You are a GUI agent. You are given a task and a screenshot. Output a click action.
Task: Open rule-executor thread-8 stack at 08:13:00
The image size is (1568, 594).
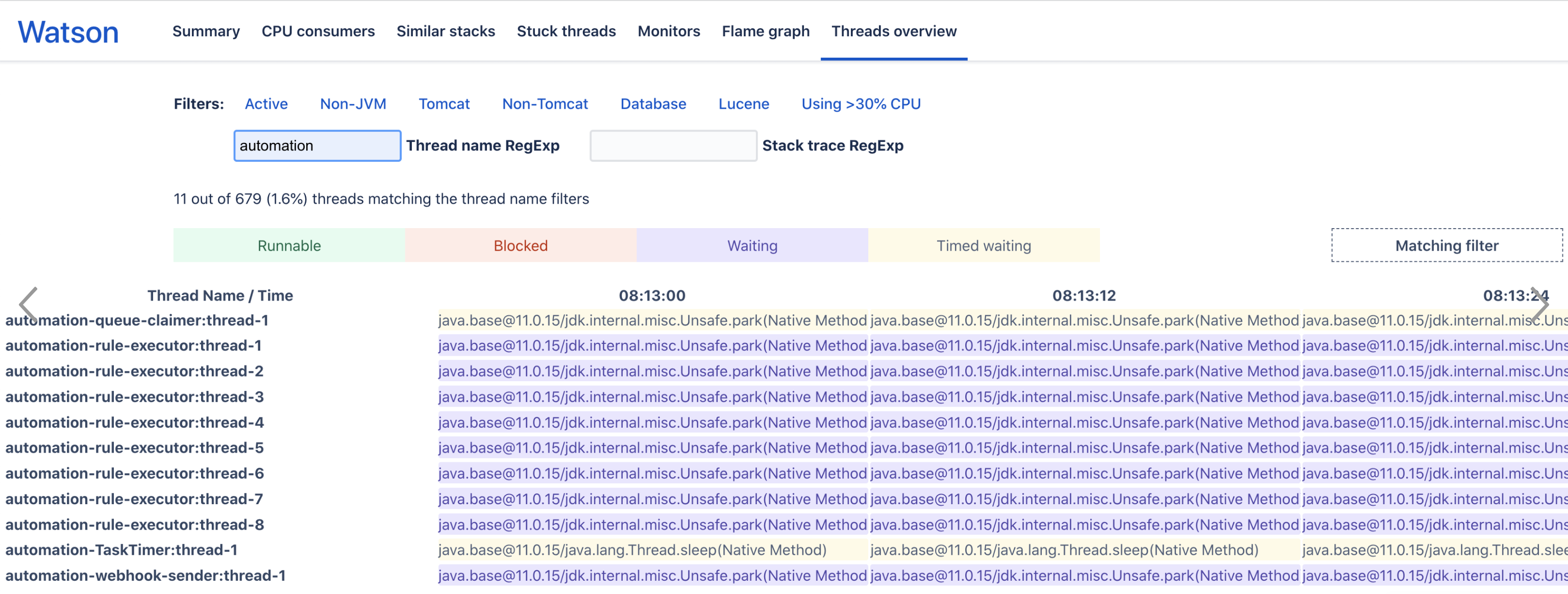[x=652, y=524]
